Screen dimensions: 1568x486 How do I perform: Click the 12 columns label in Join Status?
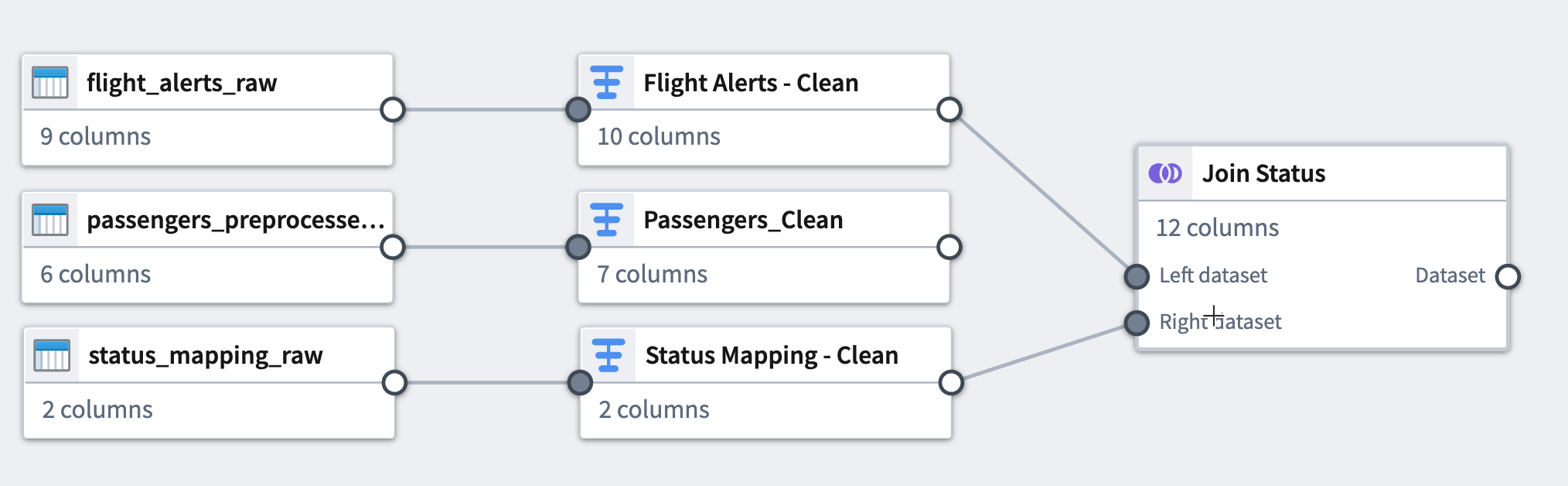1216,228
